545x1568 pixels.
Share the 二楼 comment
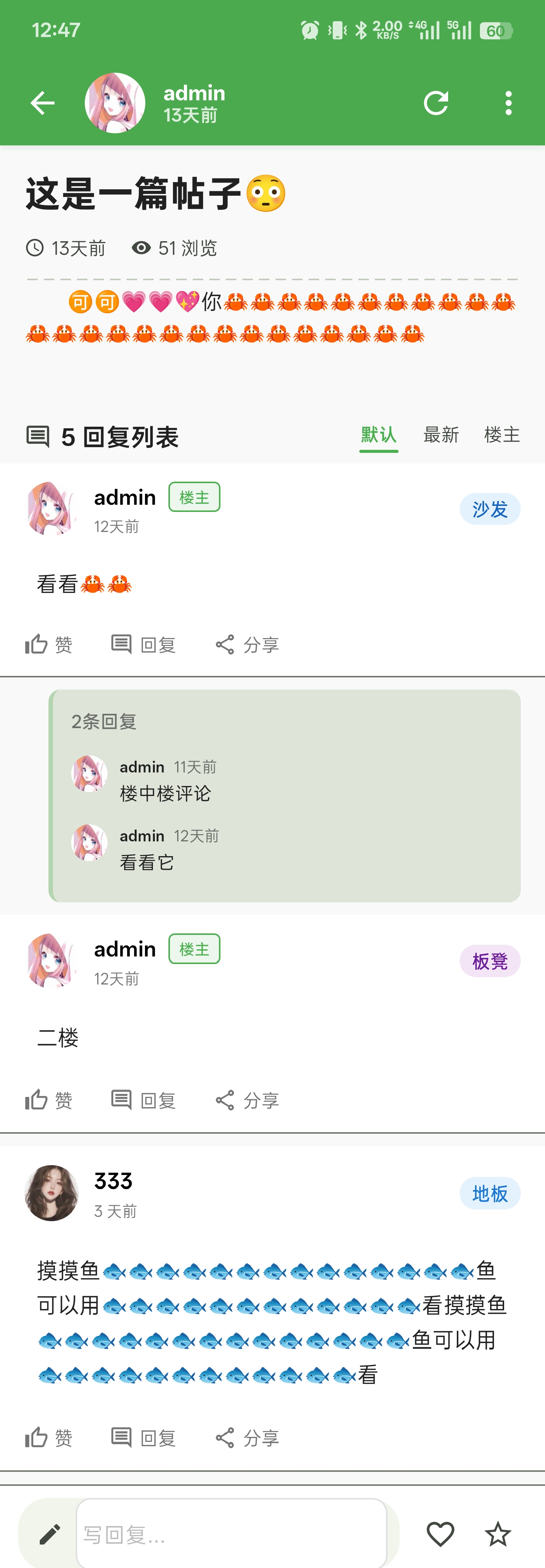click(x=248, y=1100)
